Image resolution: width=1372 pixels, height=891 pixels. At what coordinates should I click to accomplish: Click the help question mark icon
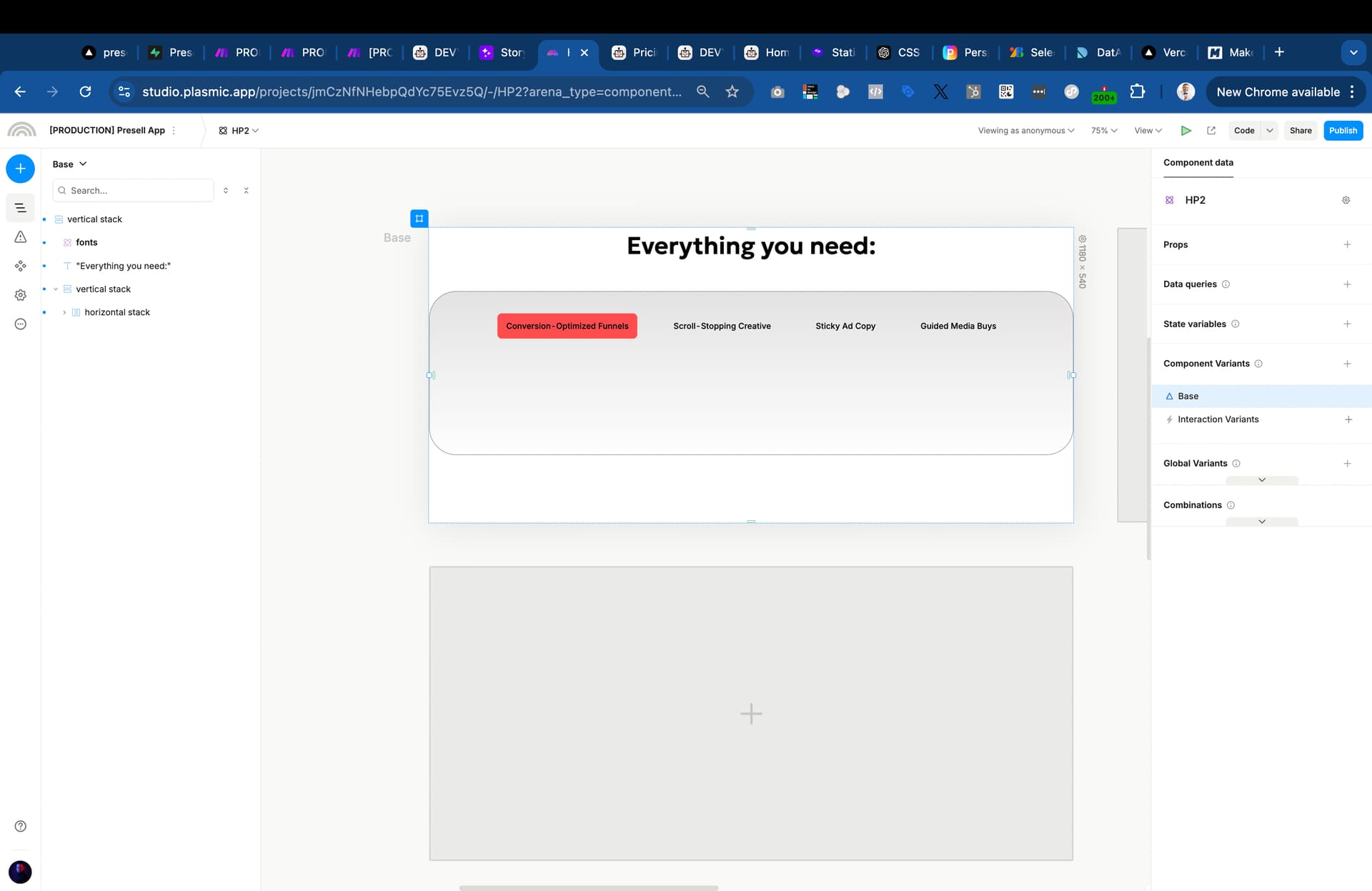(x=20, y=826)
